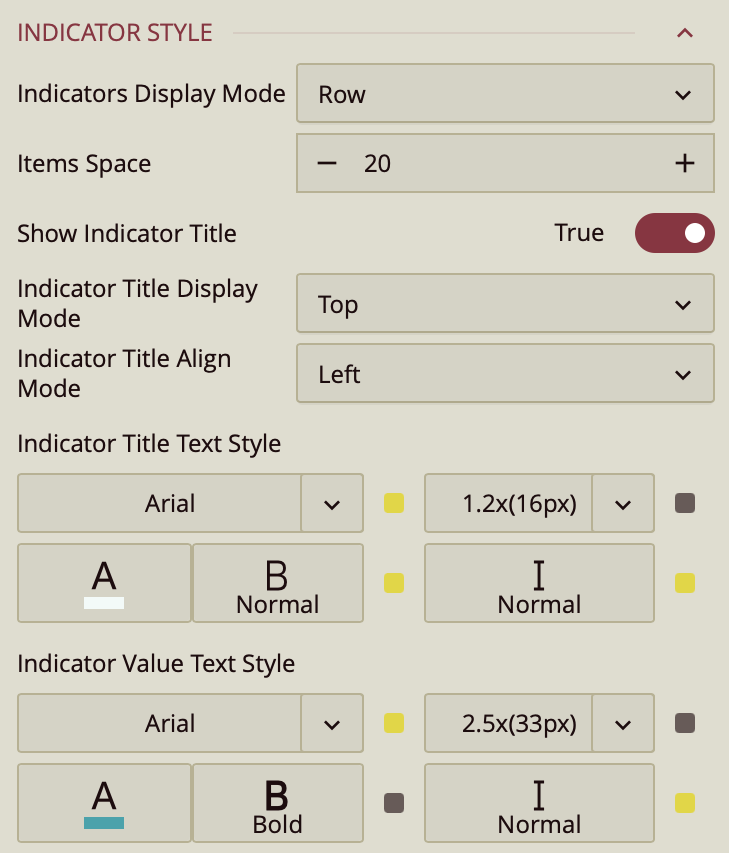Image resolution: width=729 pixels, height=853 pixels.
Task: Click yellow square next to title font family
Action: coord(394,503)
